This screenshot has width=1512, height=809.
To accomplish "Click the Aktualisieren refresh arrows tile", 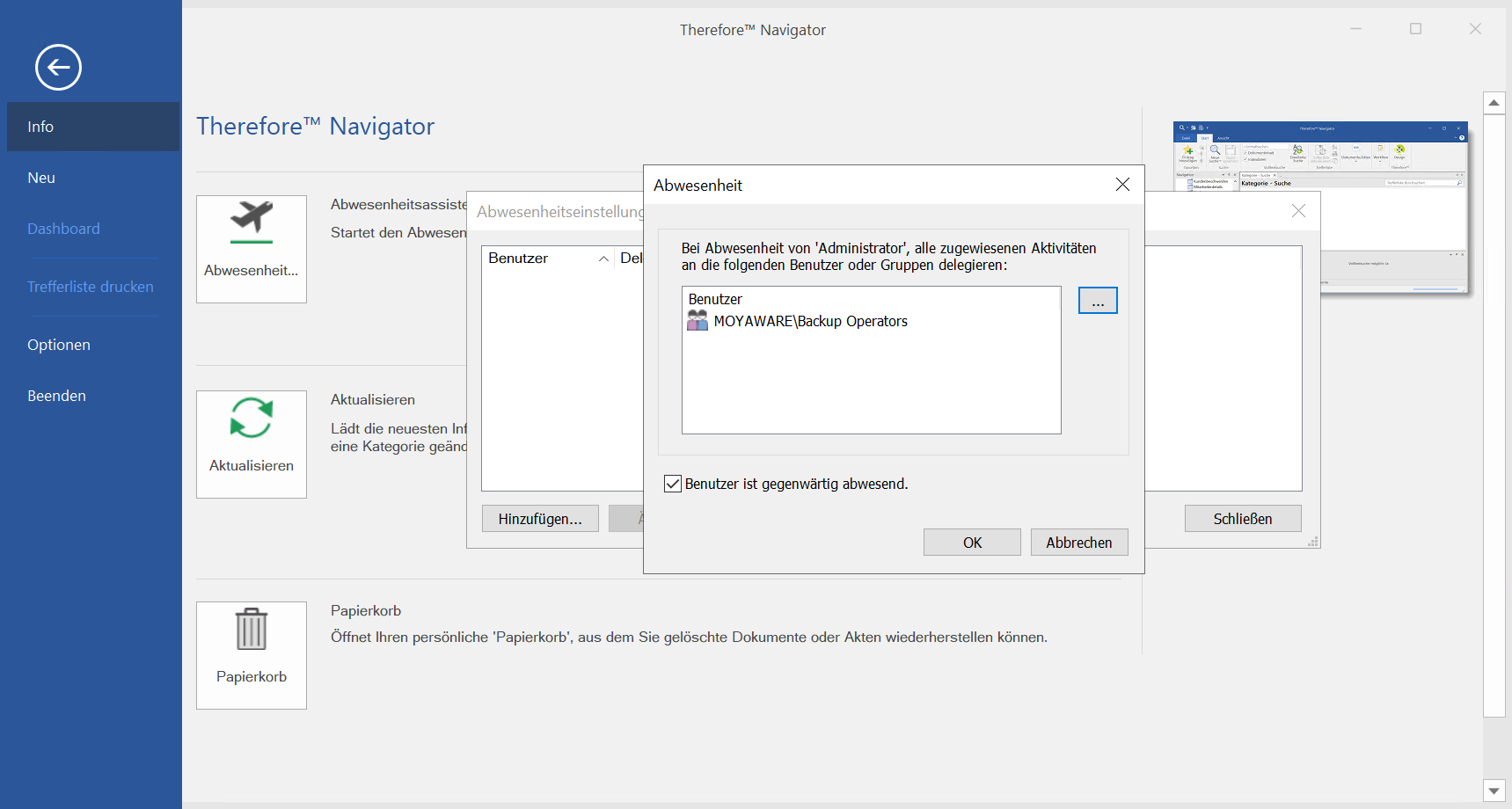I will pyautogui.click(x=252, y=444).
